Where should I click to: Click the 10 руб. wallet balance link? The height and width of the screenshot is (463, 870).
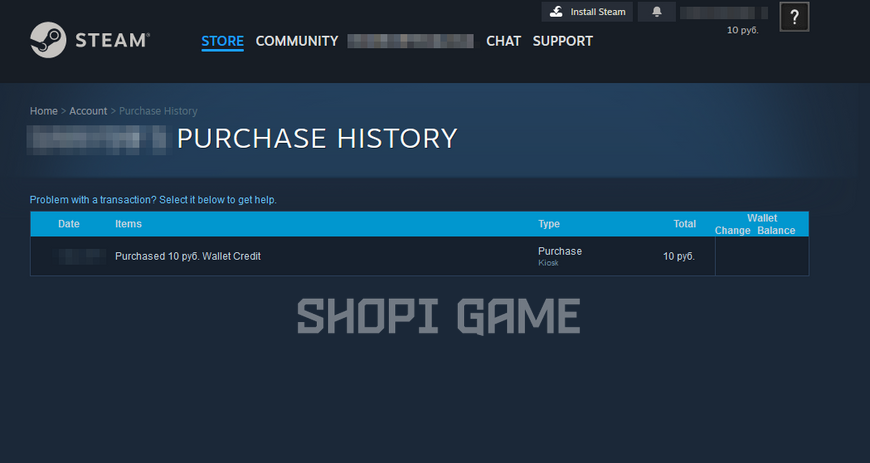point(742,30)
